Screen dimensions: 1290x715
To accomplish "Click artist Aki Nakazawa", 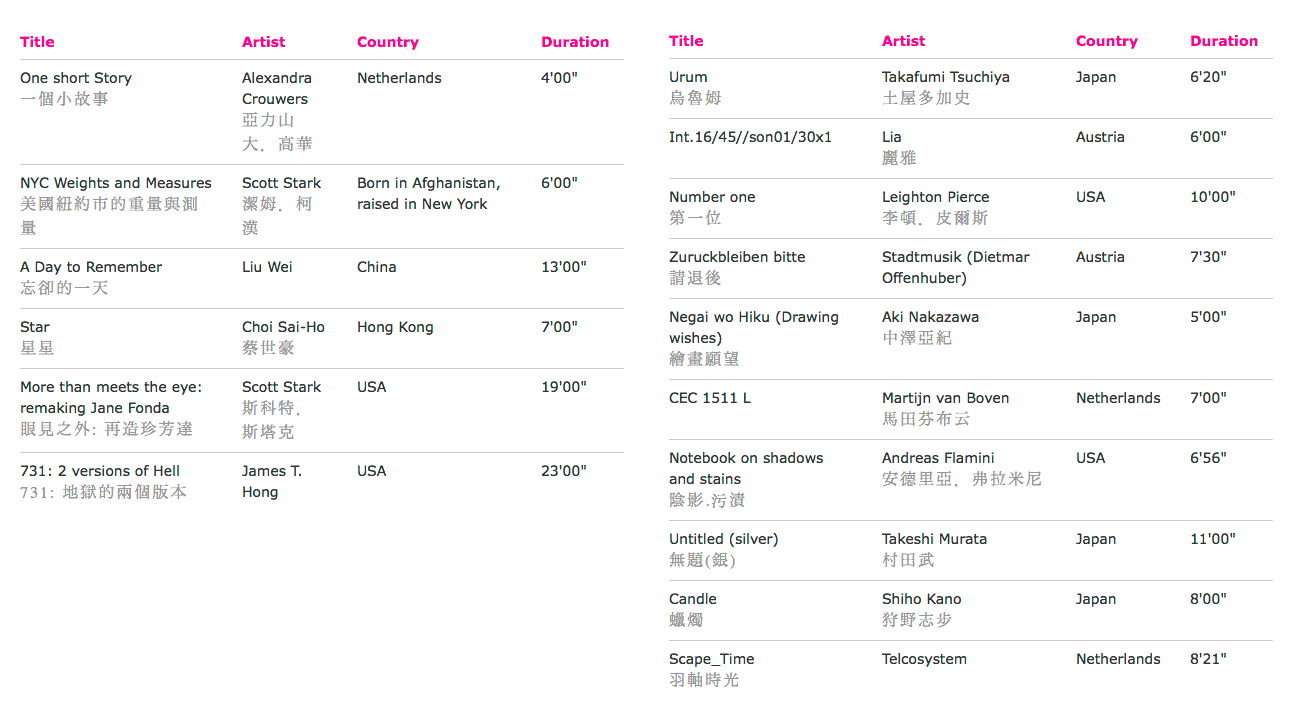I will [930, 317].
